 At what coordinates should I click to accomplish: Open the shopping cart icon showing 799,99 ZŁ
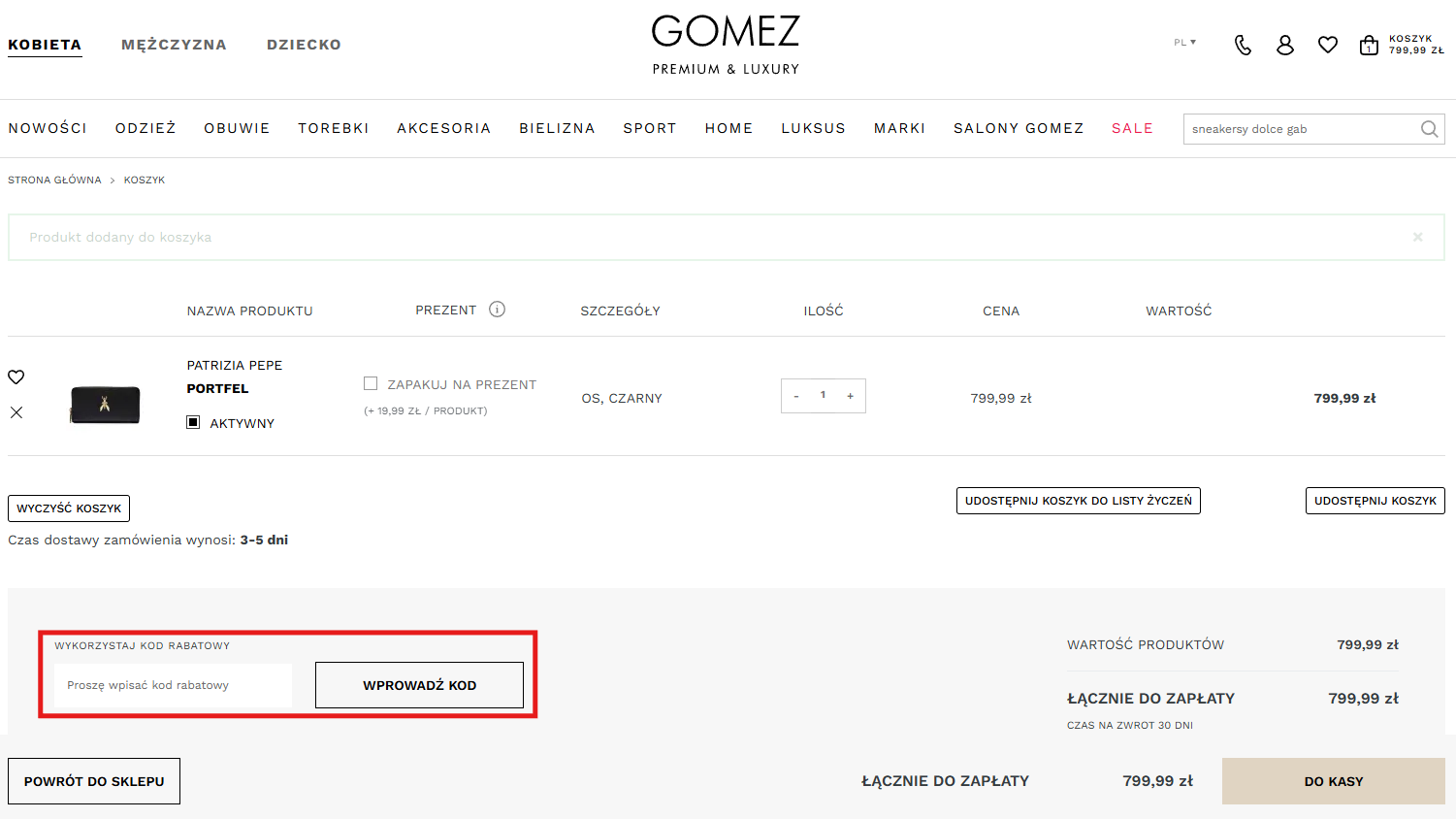(x=1370, y=45)
